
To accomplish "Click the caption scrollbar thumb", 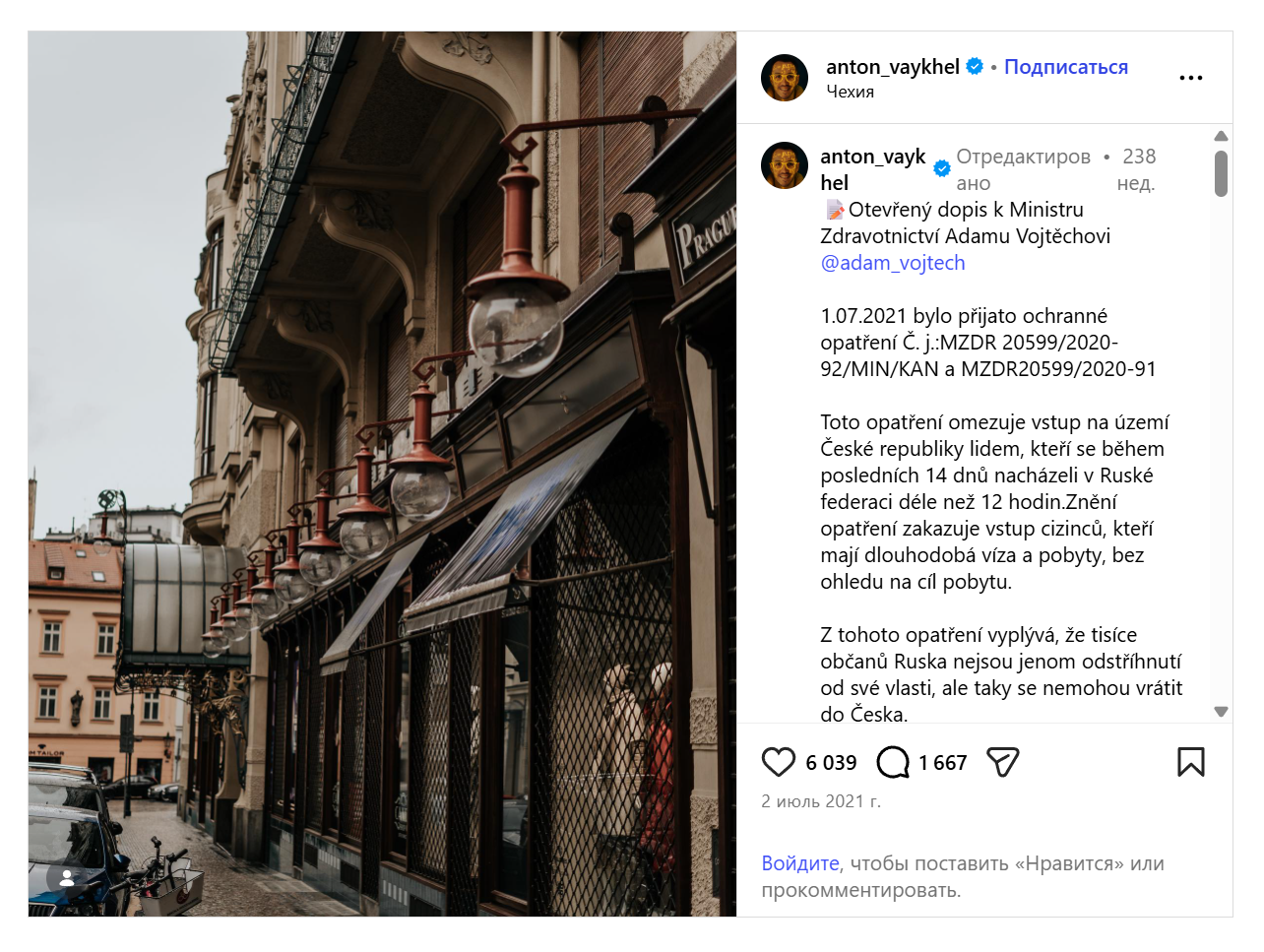I will [x=1221, y=174].
